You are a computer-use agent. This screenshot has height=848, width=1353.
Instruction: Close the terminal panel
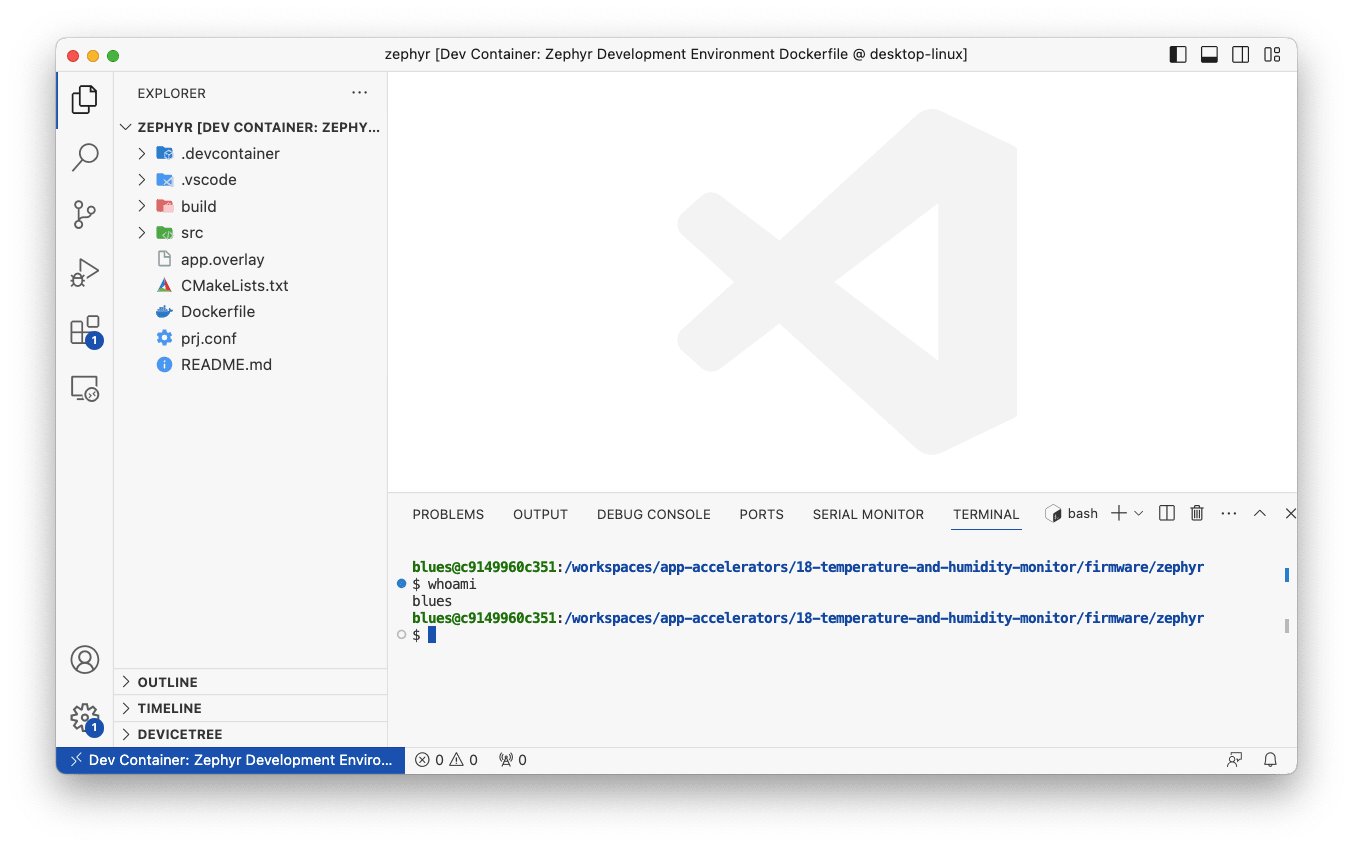pos(1290,513)
